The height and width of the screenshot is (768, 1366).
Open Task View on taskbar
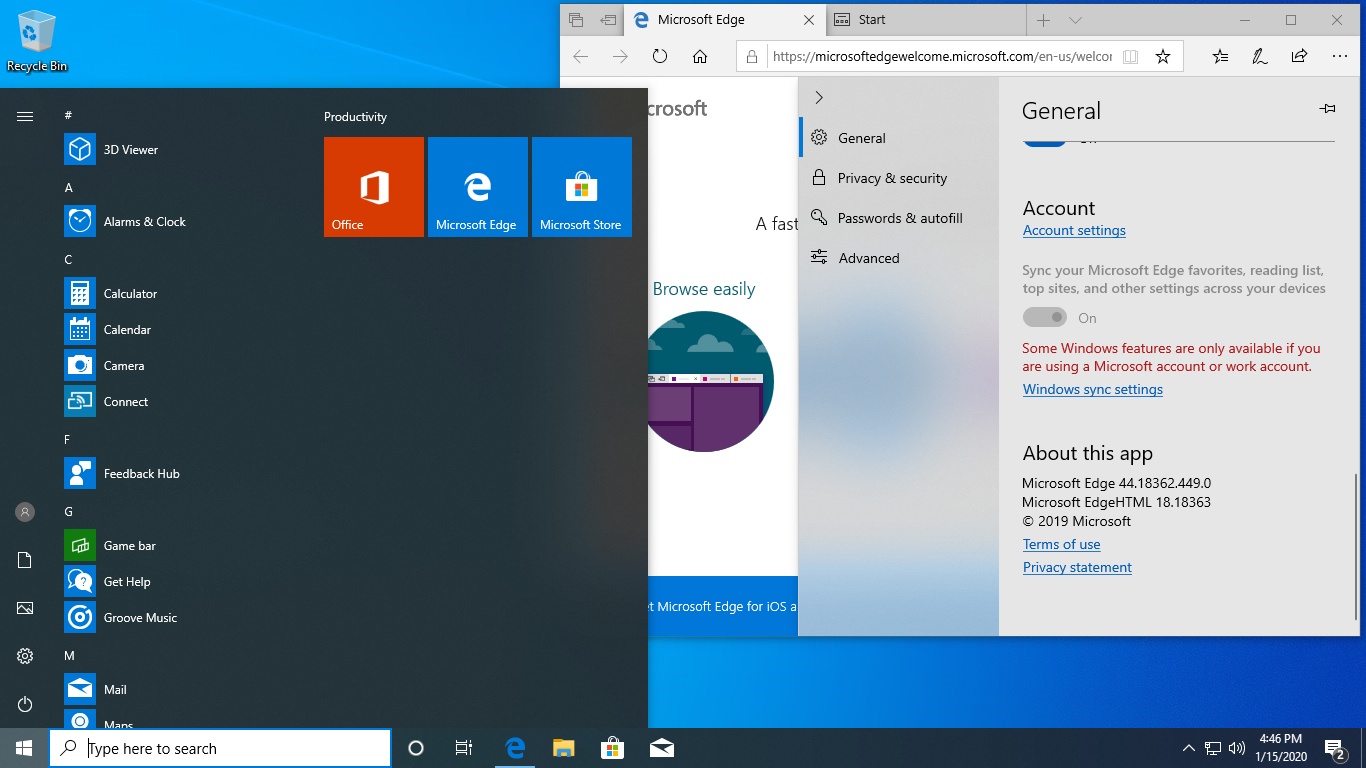point(464,748)
